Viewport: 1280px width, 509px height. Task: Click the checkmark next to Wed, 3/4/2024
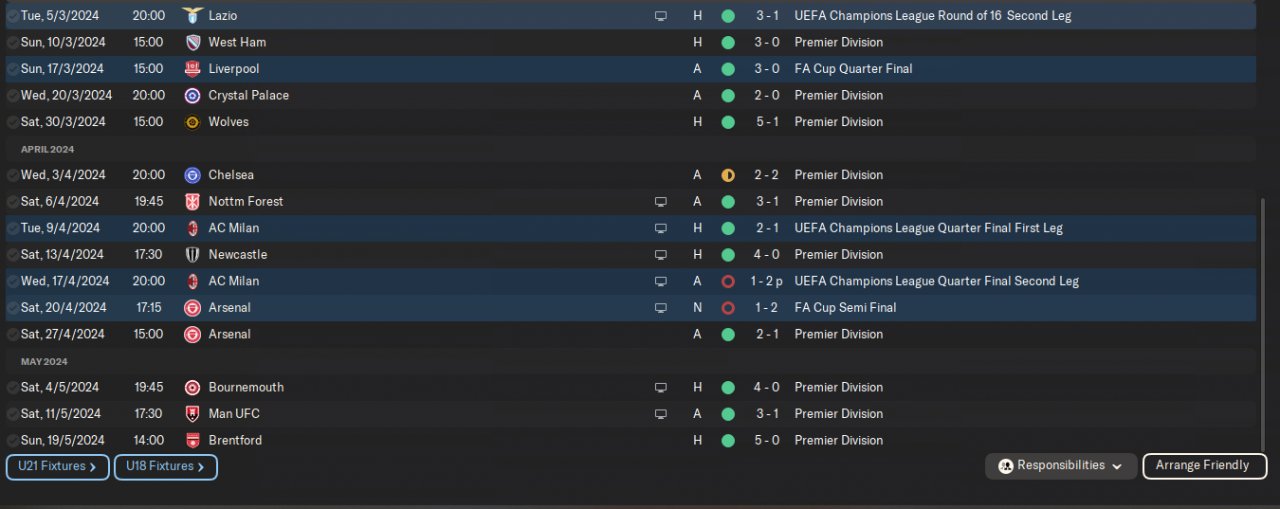point(12,175)
